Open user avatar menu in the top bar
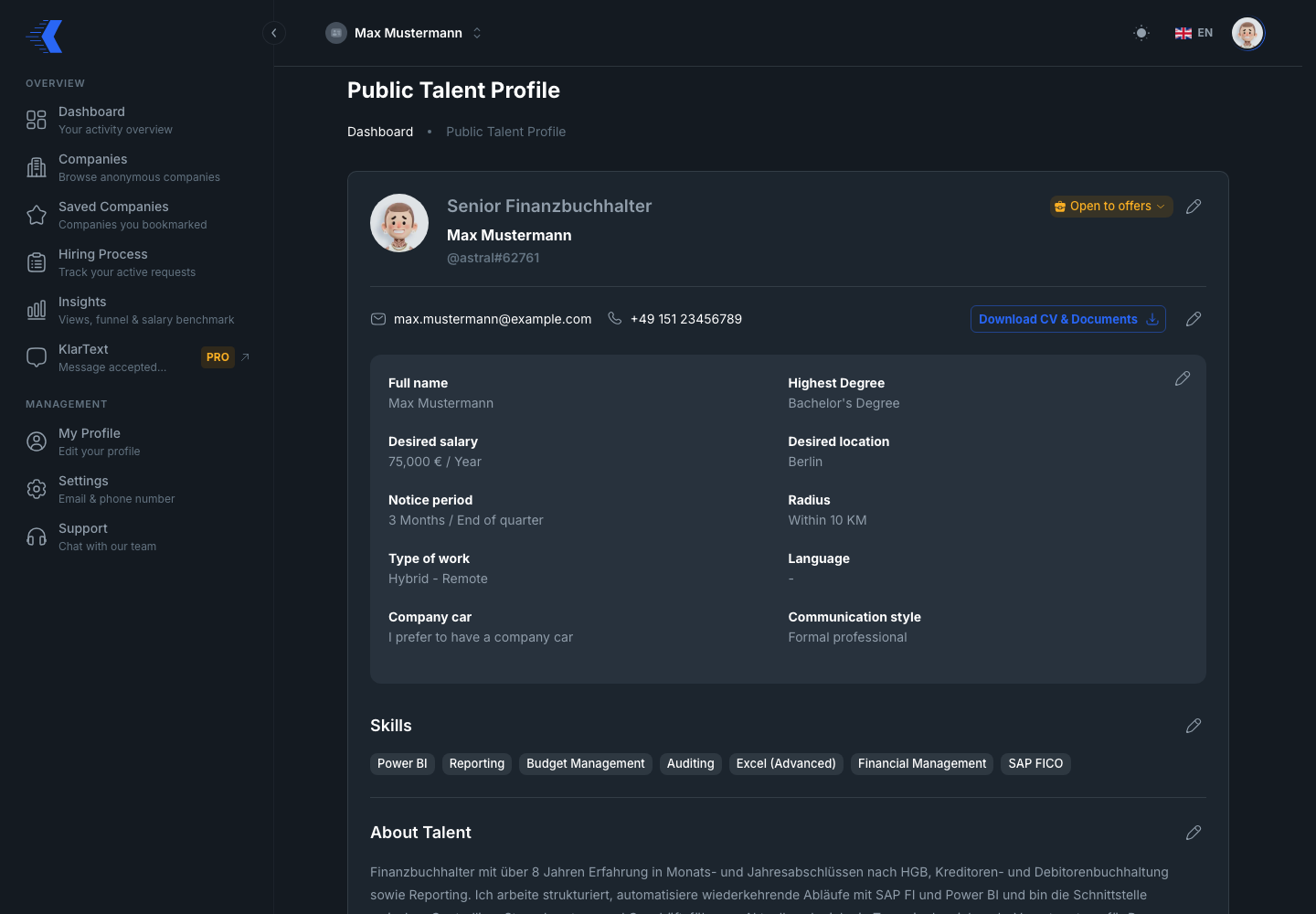This screenshot has width=1316, height=914. (1247, 33)
